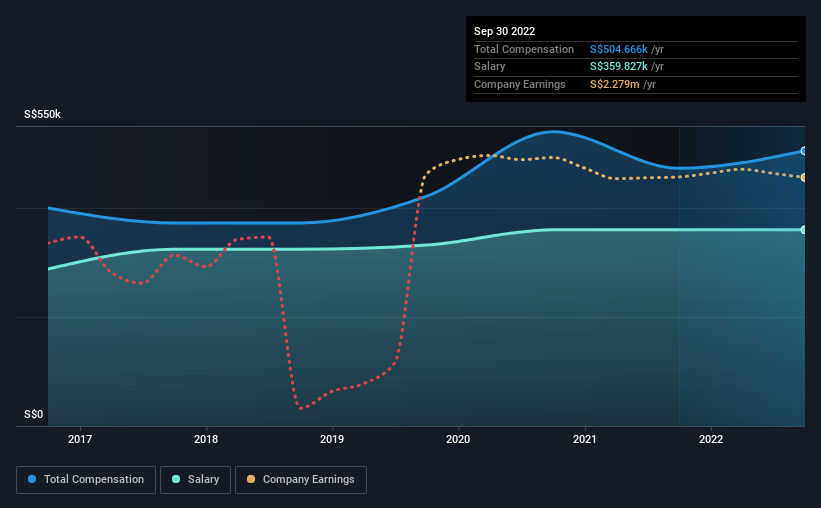Click the Sep 30 2022 tooltip date
The image size is (821, 508).
pyautogui.click(x=505, y=31)
